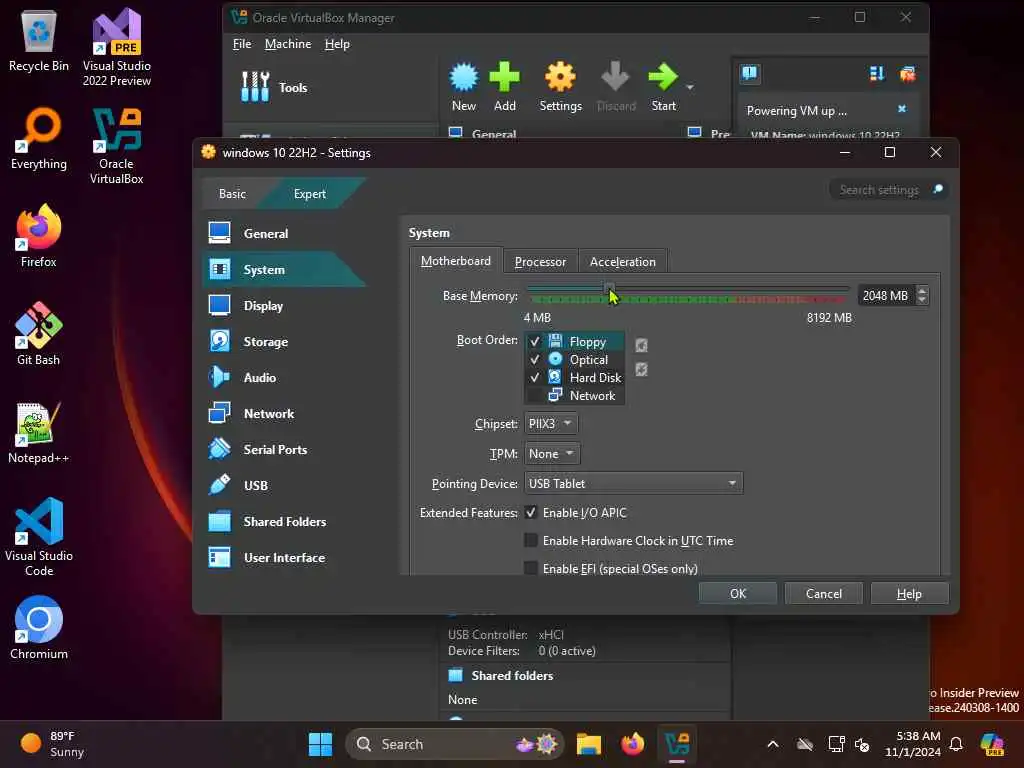1024x768 pixels.
Task: Click the search settings magnifier icon
Action: (x=938, y=189)
